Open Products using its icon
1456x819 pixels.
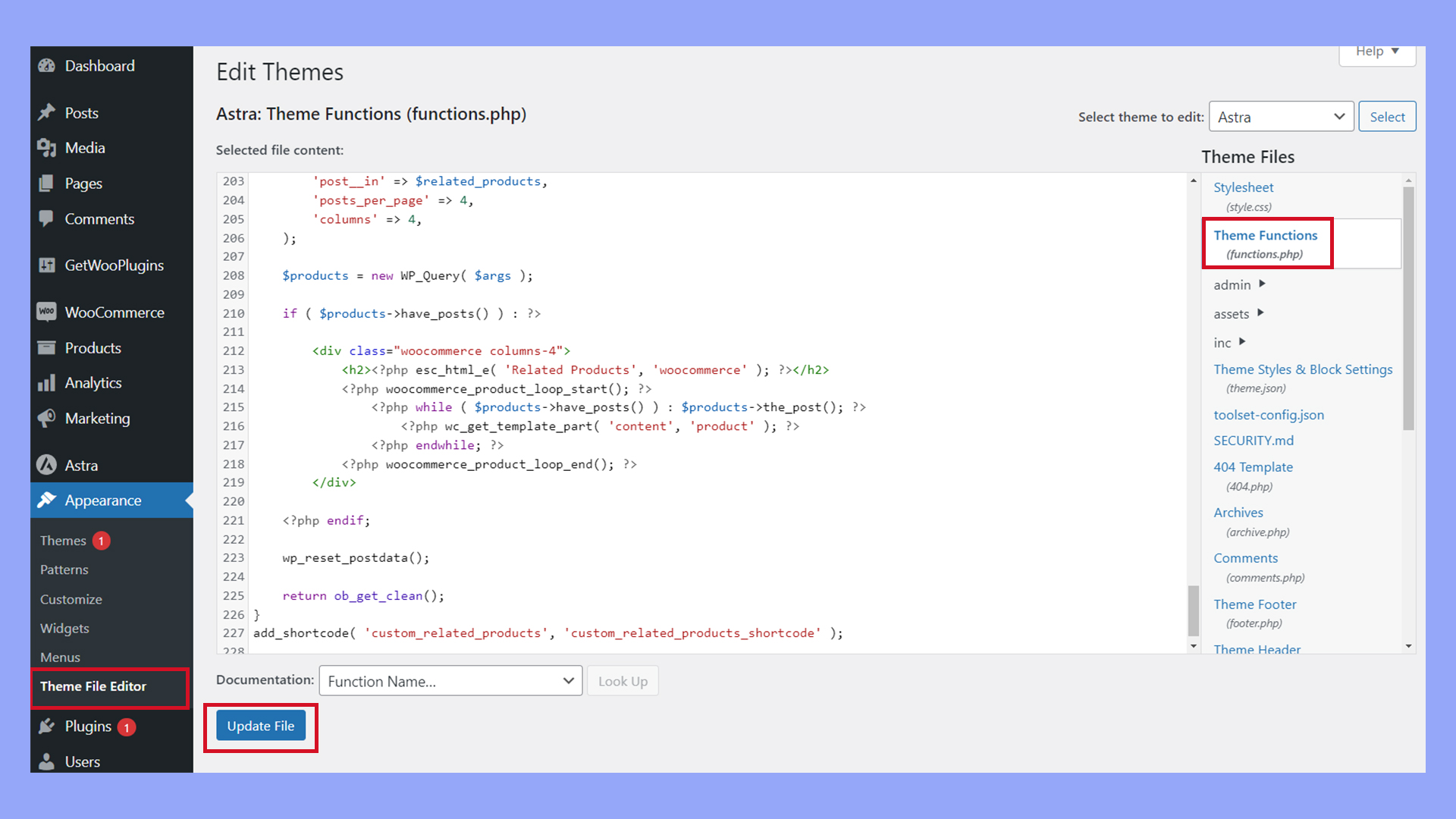[x=48, y=347]
